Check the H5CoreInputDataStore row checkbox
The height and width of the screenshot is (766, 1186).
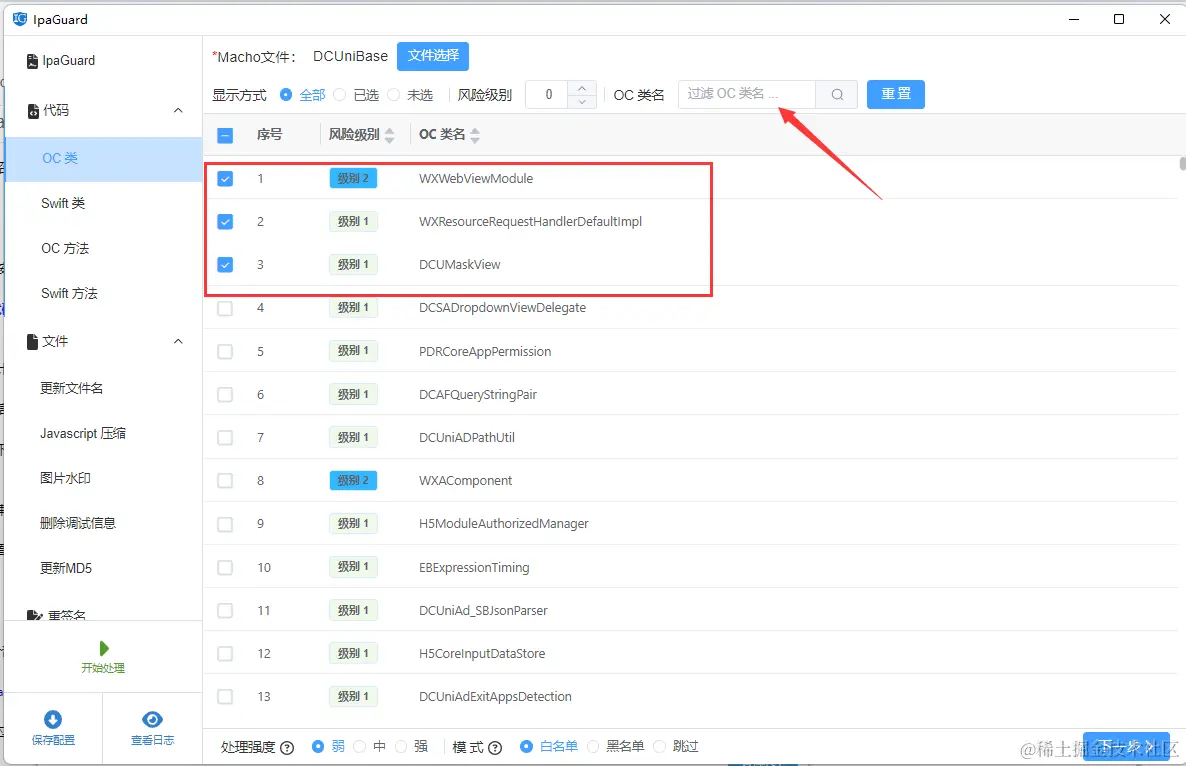coord(225,653)
